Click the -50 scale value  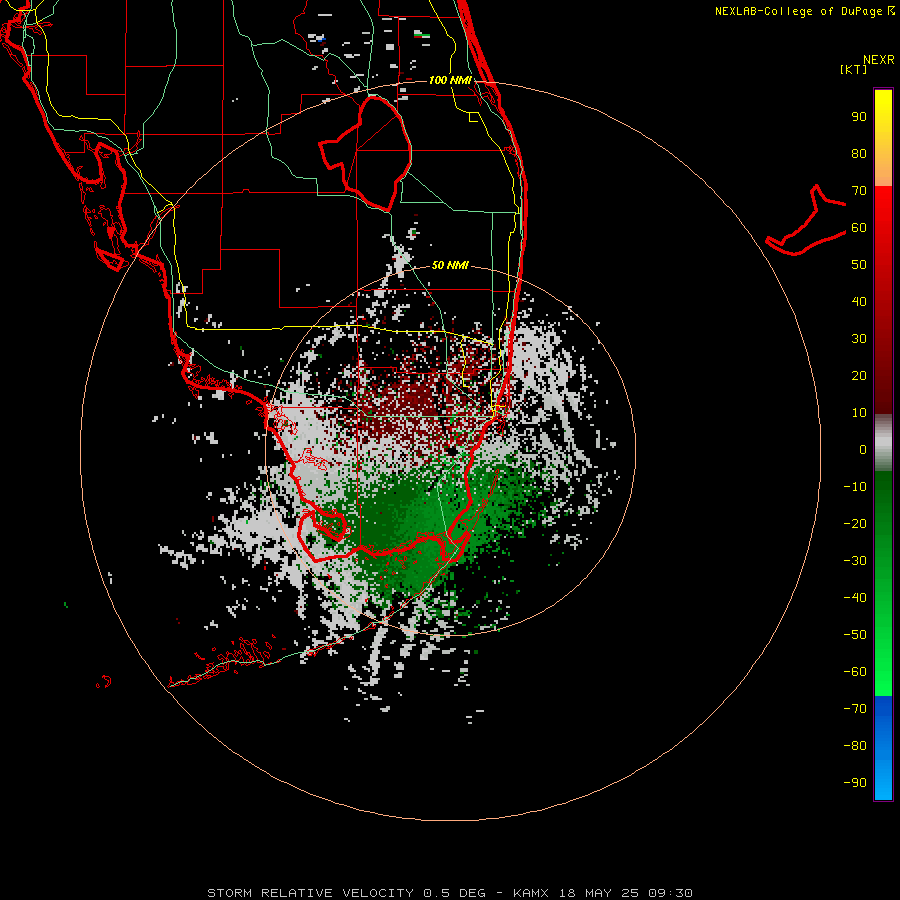[x=855, y=635]
